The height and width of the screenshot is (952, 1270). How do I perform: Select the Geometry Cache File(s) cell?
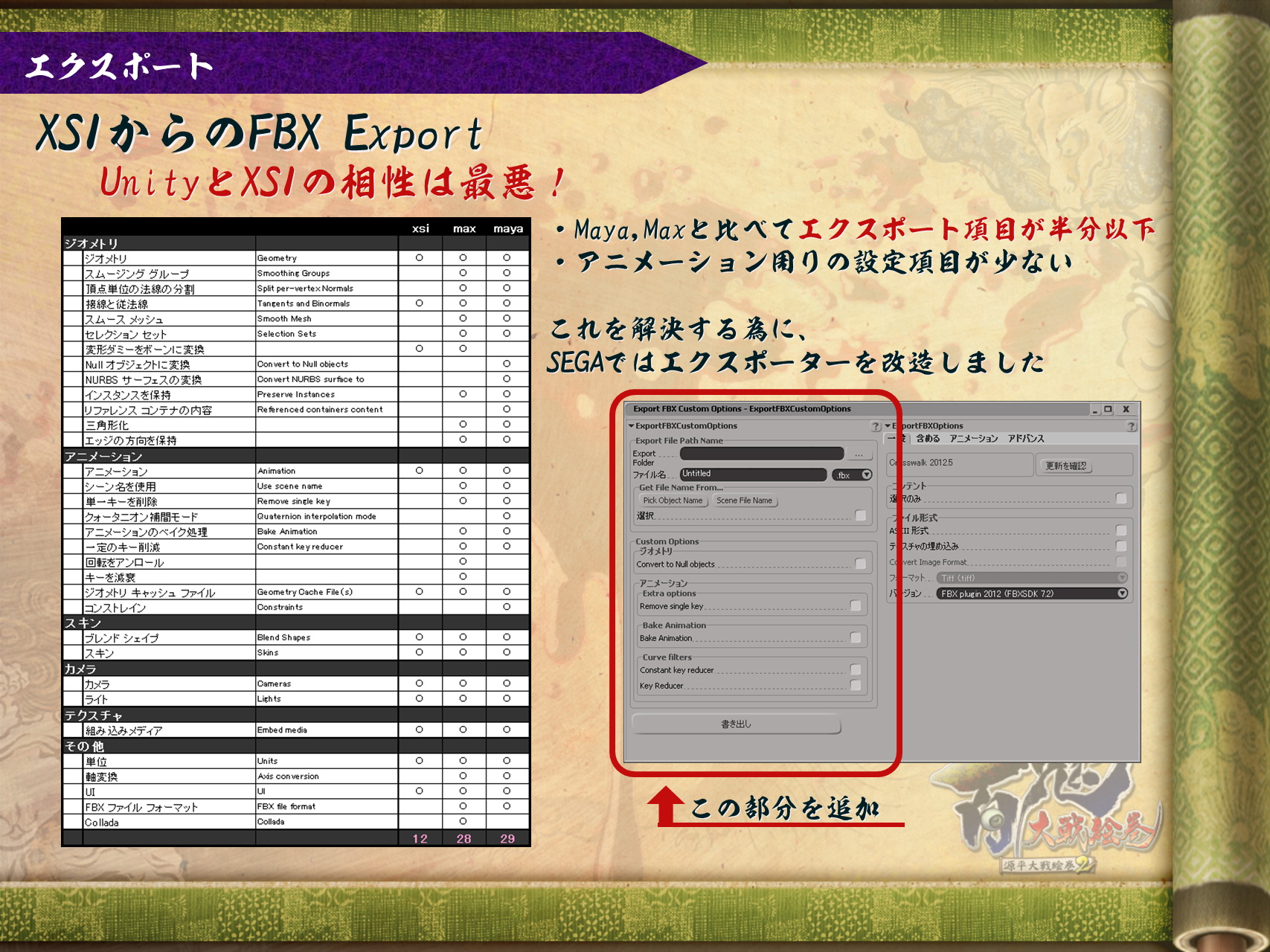coord(327,592)
